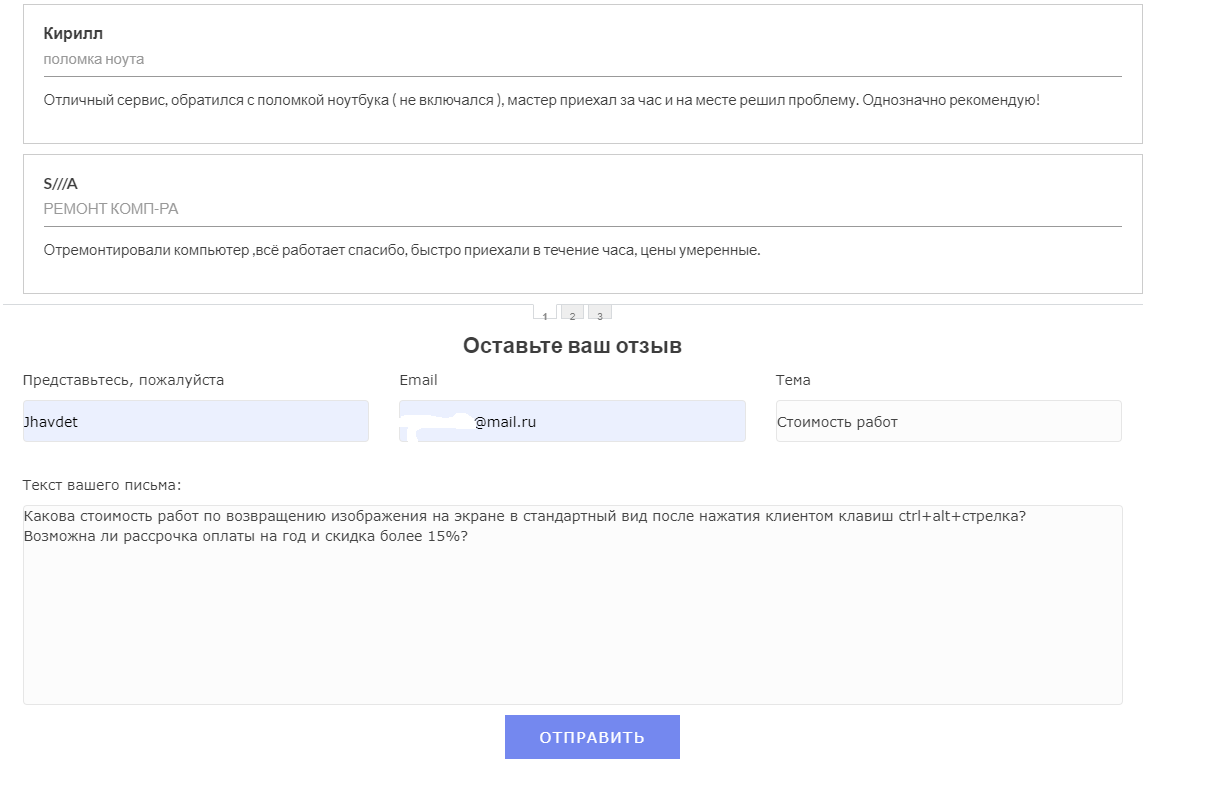Click review subject поломка ноута
The image size is (1209, 792).
tap(94, 59)
